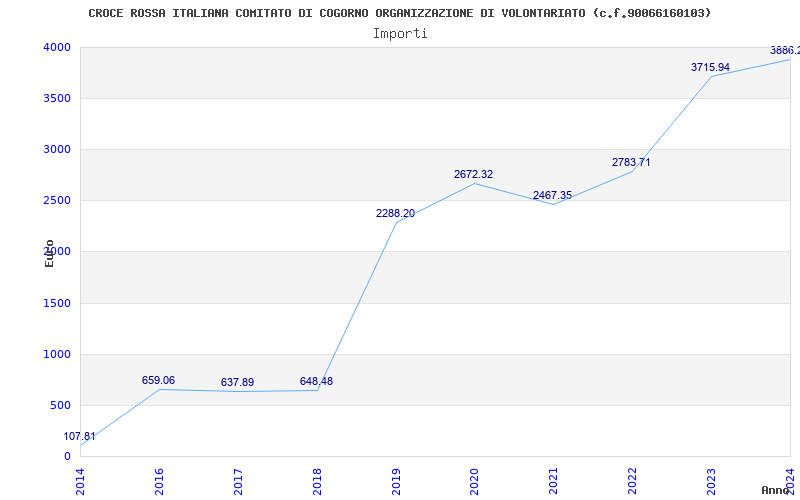Screen dimensions: 800x500
Task: Select the 2022 x-axis label
Action: click(x=632, y=479)
